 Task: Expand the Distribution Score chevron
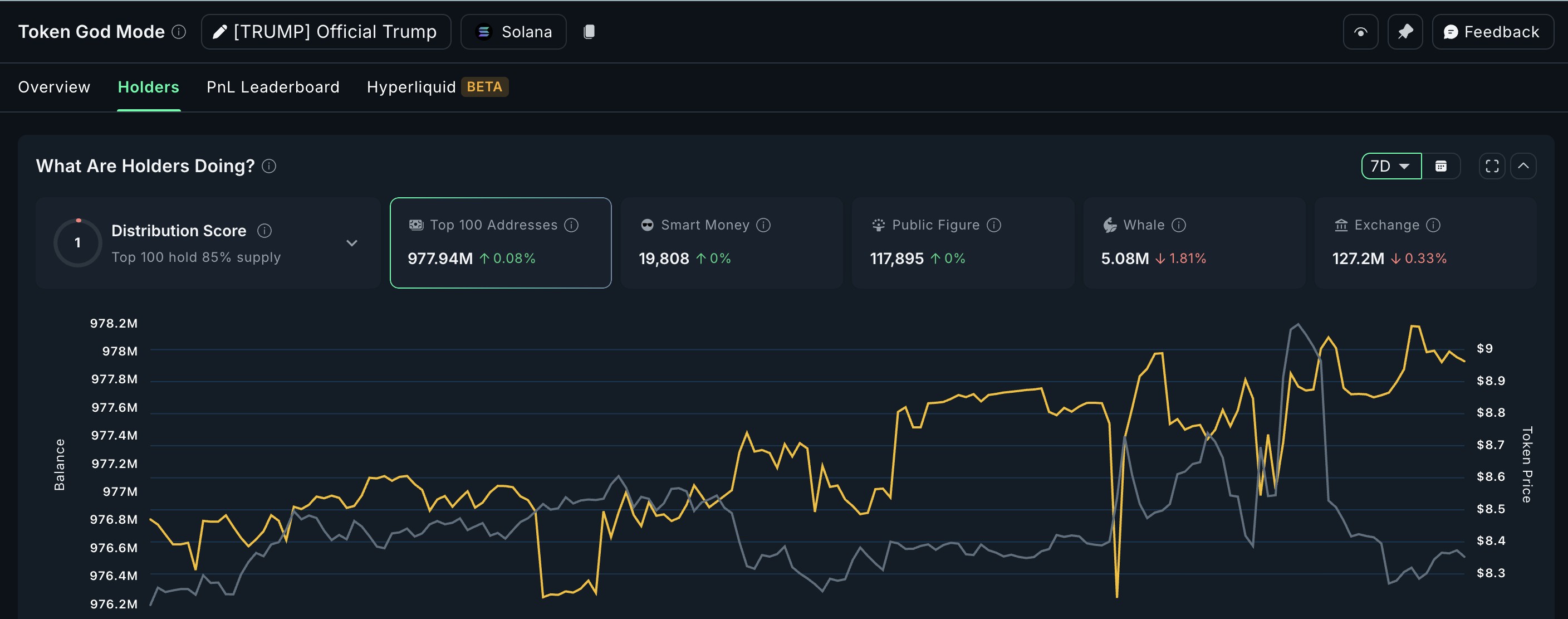click(x=352, y=243)
